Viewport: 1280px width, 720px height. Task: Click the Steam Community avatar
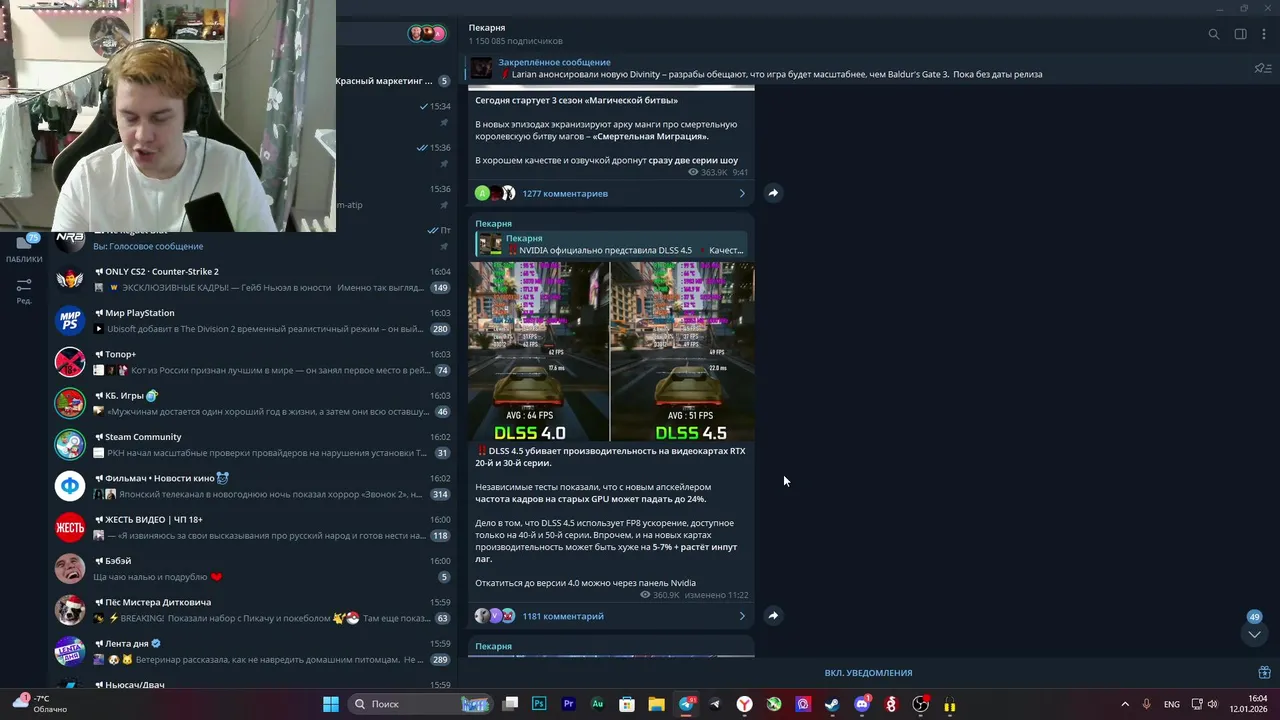click(x=70, y=445)
